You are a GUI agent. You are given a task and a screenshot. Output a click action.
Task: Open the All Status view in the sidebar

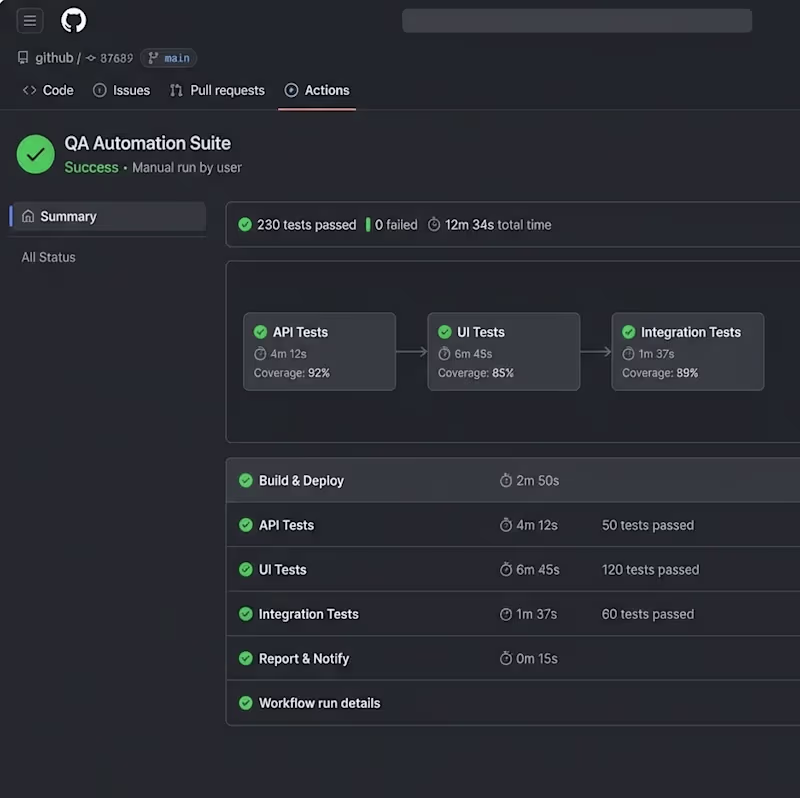tap(47, 257)
